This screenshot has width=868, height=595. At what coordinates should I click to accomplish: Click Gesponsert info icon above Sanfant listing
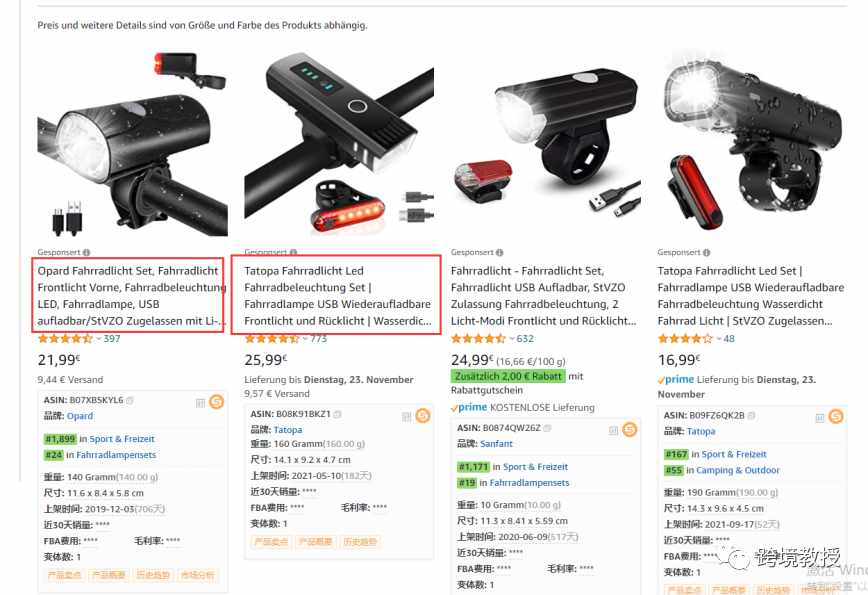[500, 252]
